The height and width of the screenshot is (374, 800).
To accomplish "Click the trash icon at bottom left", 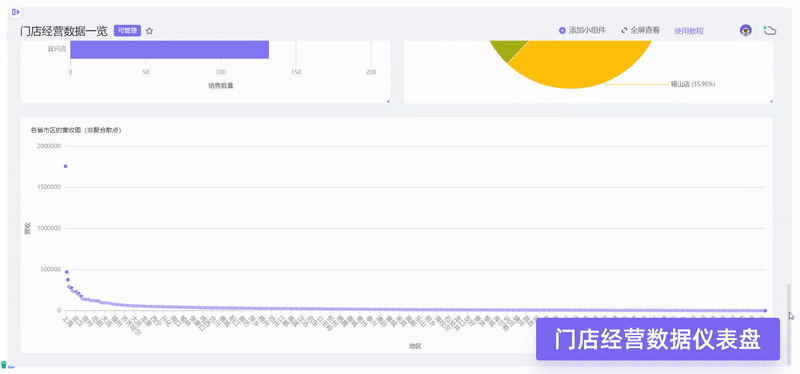I will (4, 365).
